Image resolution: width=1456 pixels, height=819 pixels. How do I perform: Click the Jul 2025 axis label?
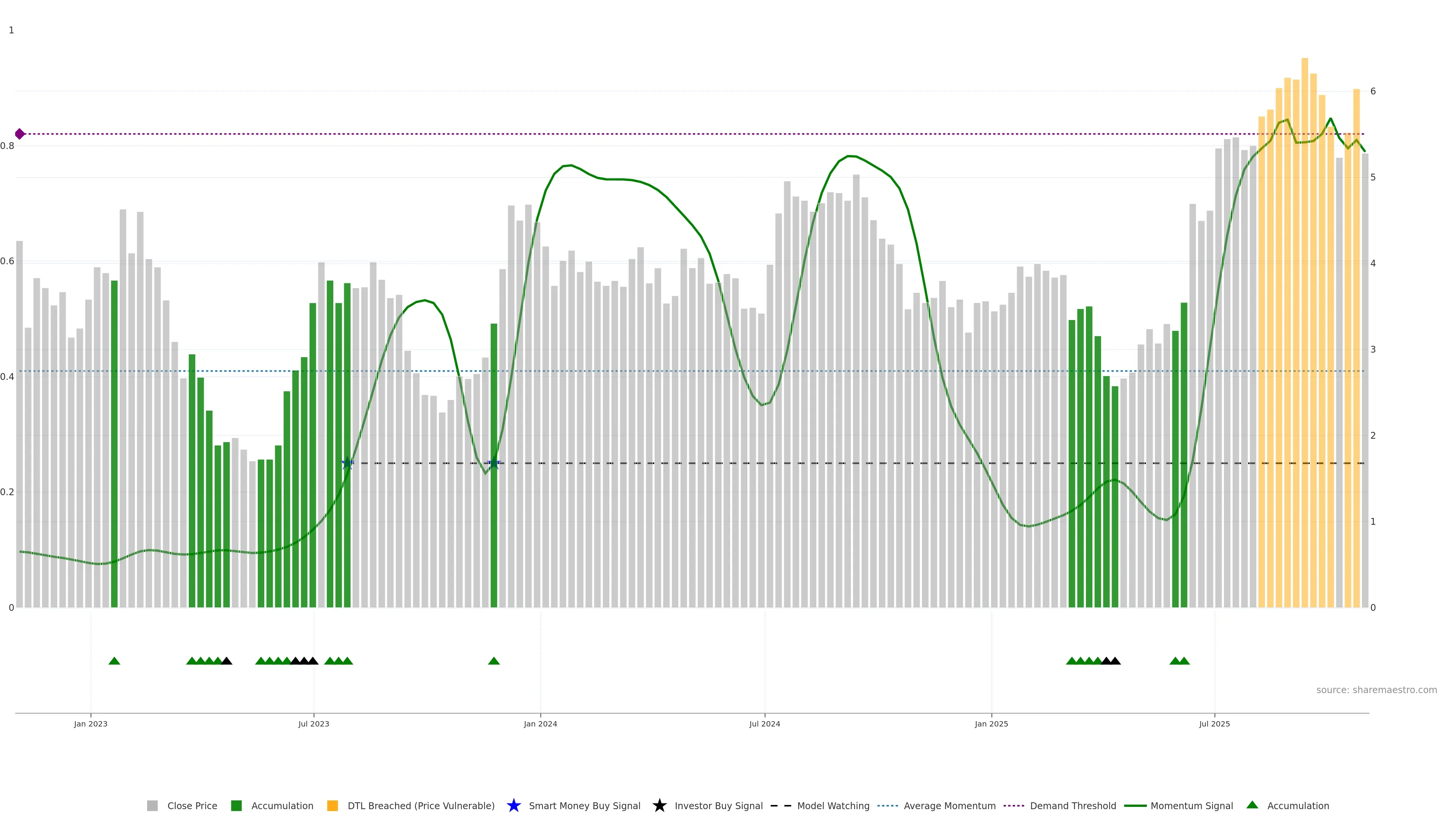pyautogui.click(x=1214, y=724)
